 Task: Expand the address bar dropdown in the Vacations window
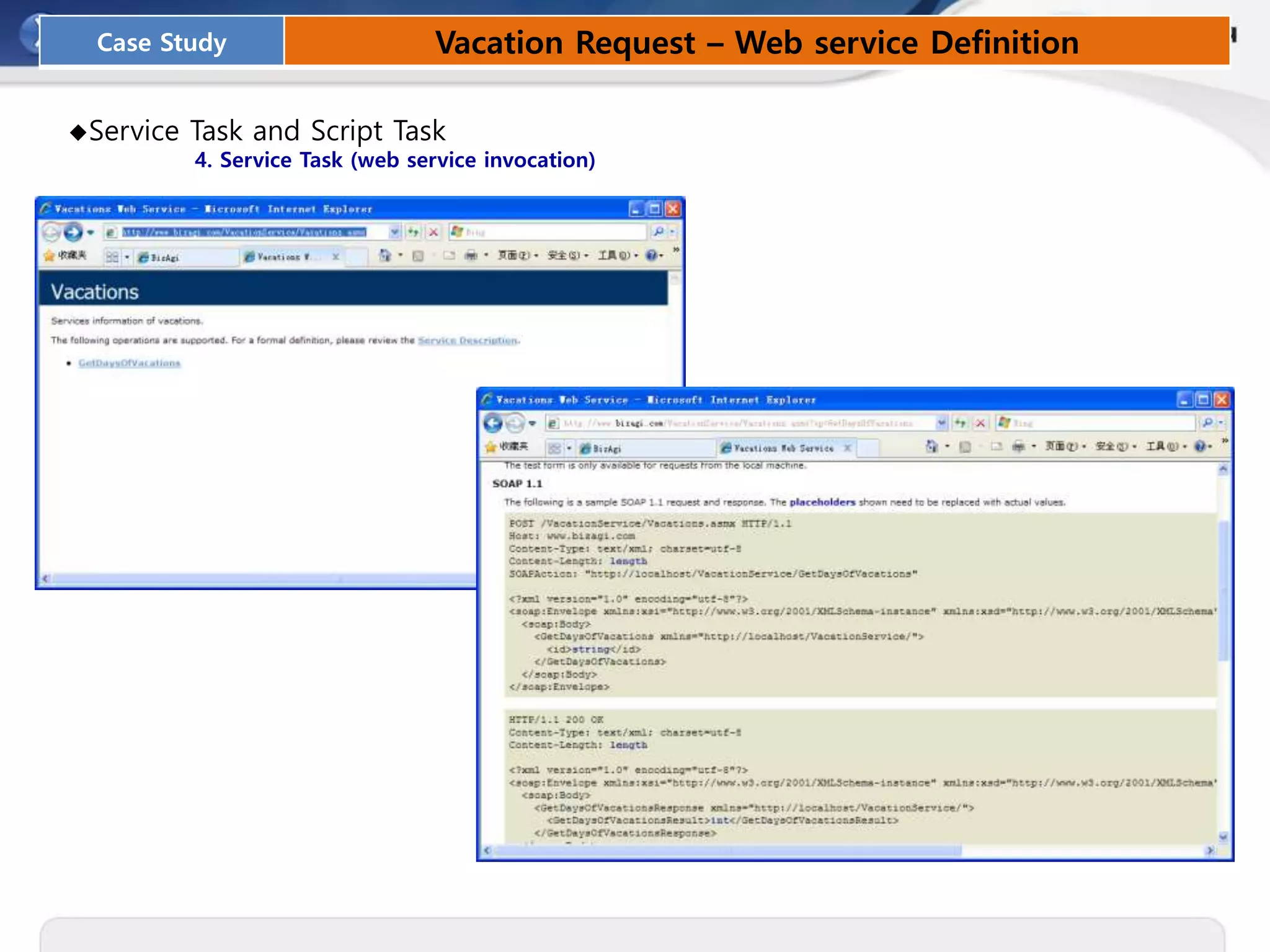(x=394, y=232)
